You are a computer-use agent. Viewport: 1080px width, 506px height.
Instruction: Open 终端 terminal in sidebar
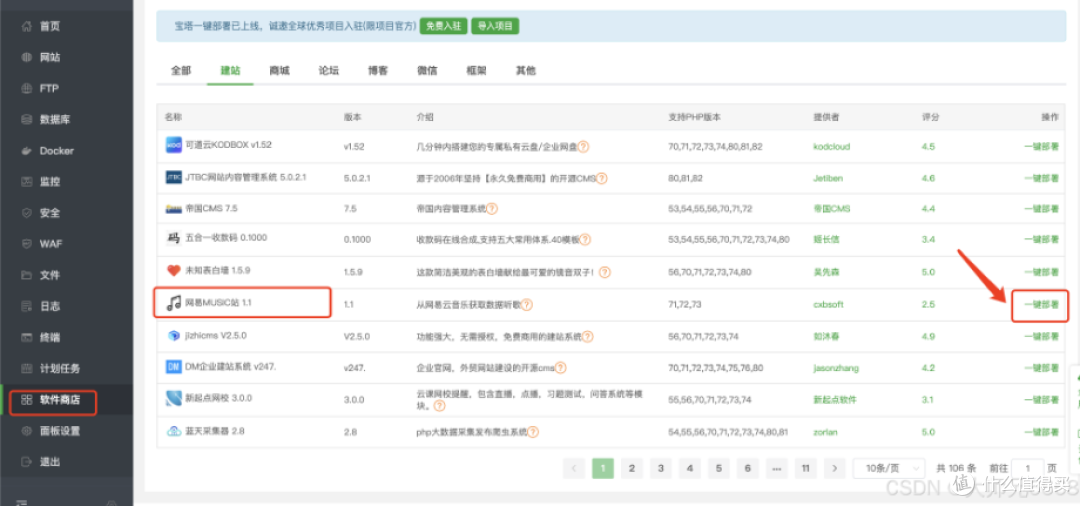(x=50, y=337)
